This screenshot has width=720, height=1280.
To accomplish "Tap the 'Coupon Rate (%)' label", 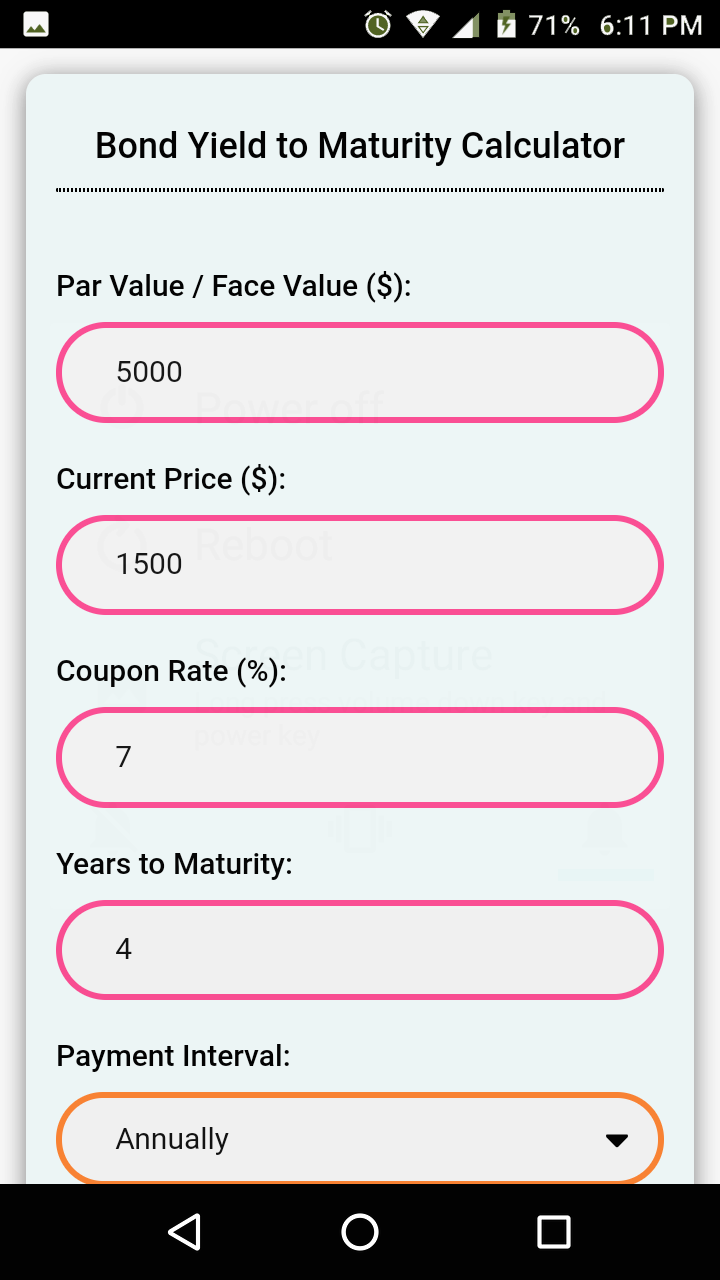I will coord(171,671).
